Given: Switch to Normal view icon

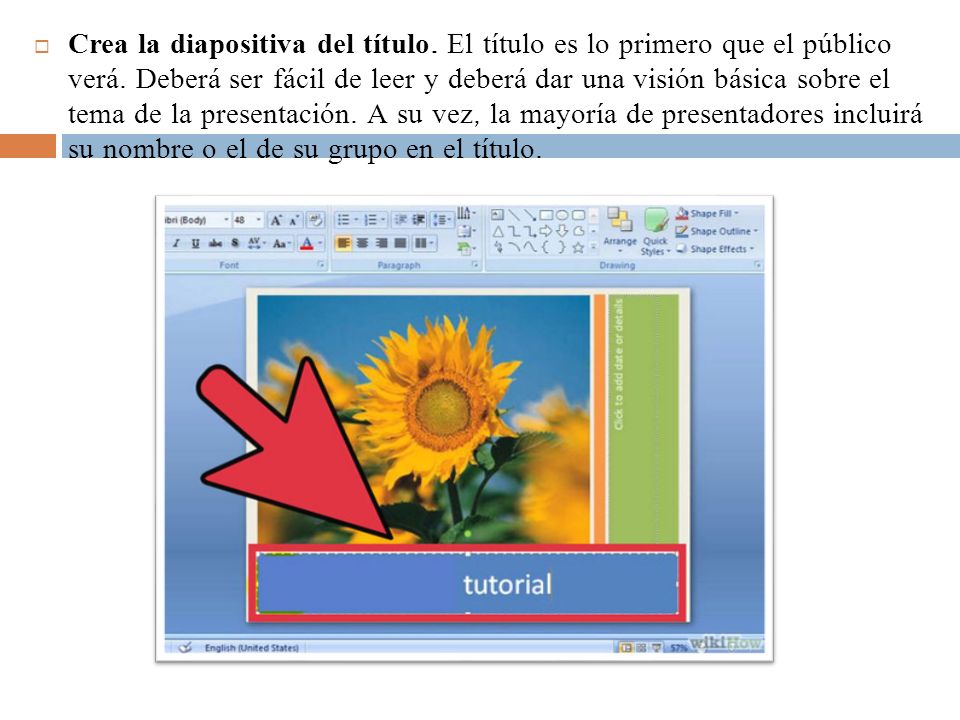Looking at the screenshot, I should click(626, 647).
